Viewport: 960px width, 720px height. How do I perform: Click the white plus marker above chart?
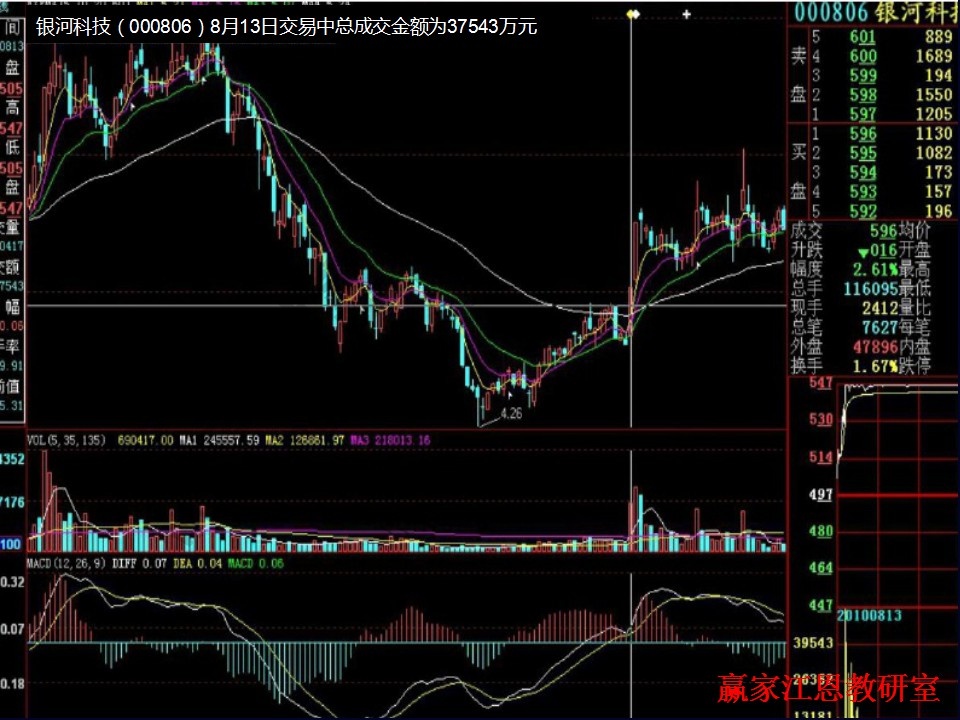[687, 14]
